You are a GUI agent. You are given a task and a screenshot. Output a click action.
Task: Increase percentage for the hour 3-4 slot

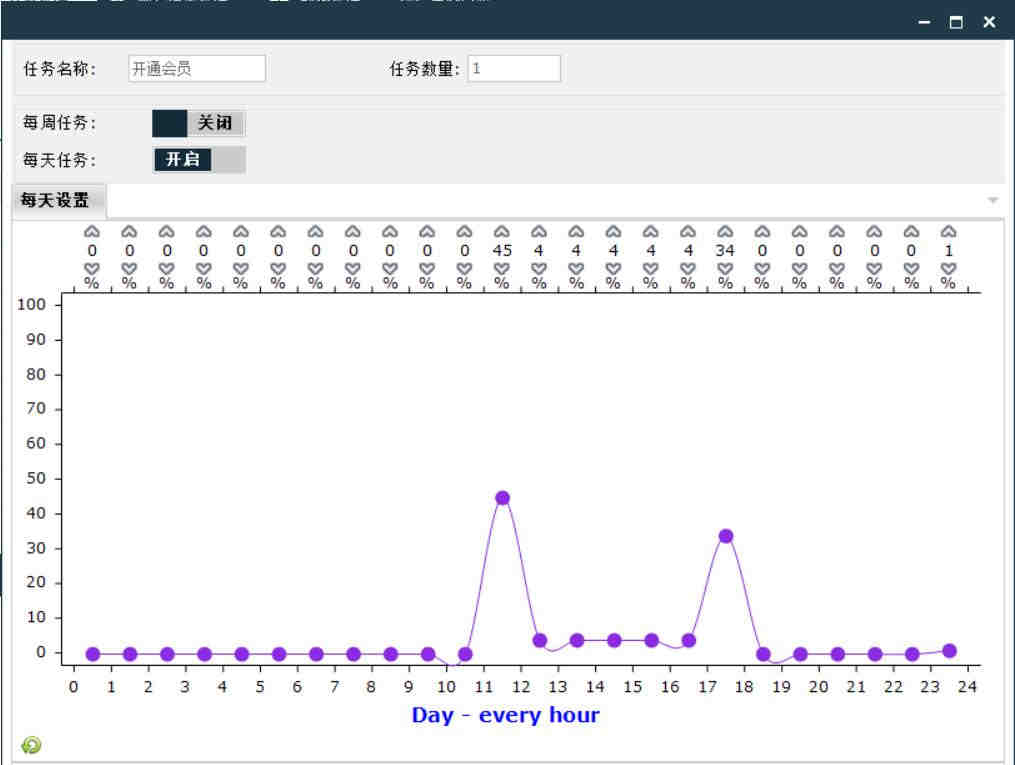[204, 231]
